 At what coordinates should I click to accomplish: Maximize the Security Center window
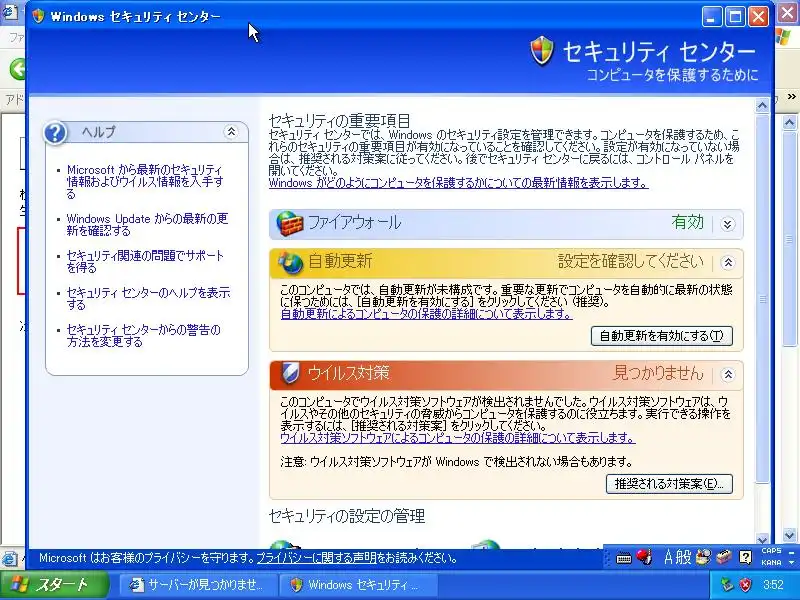pyautogui.click(x=735, y=17)
